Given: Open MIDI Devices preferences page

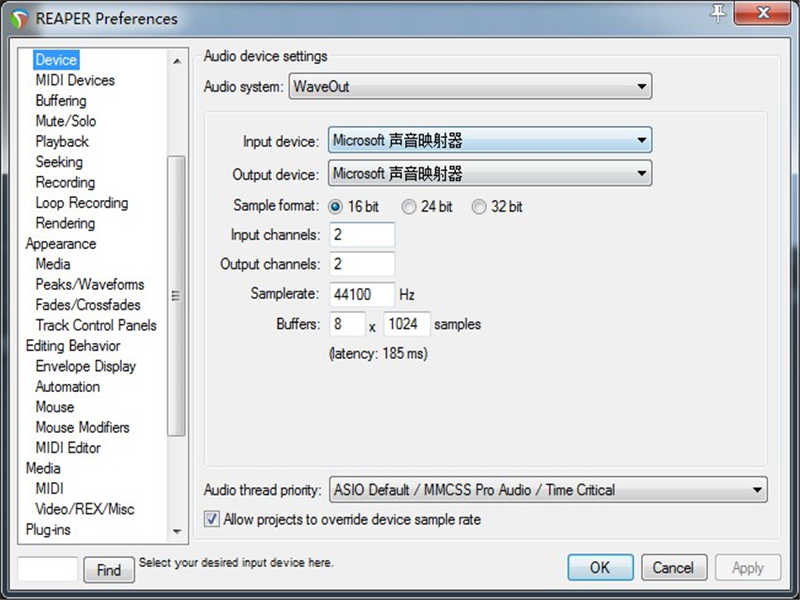Looking at the screenshot, I should pyautogui.click(x=75, y=80).
